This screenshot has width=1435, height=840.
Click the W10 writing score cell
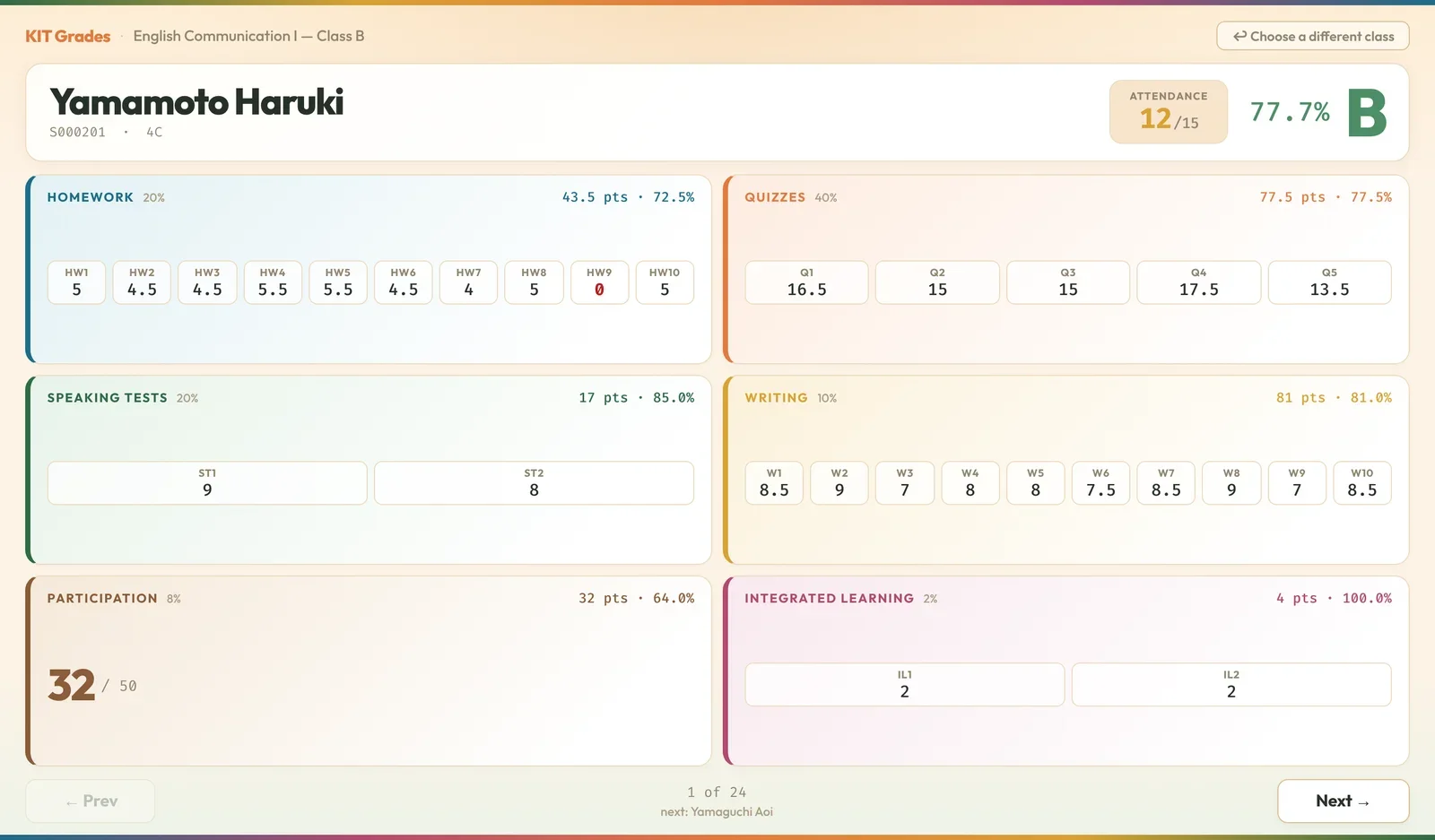(x=1362, y=483)
